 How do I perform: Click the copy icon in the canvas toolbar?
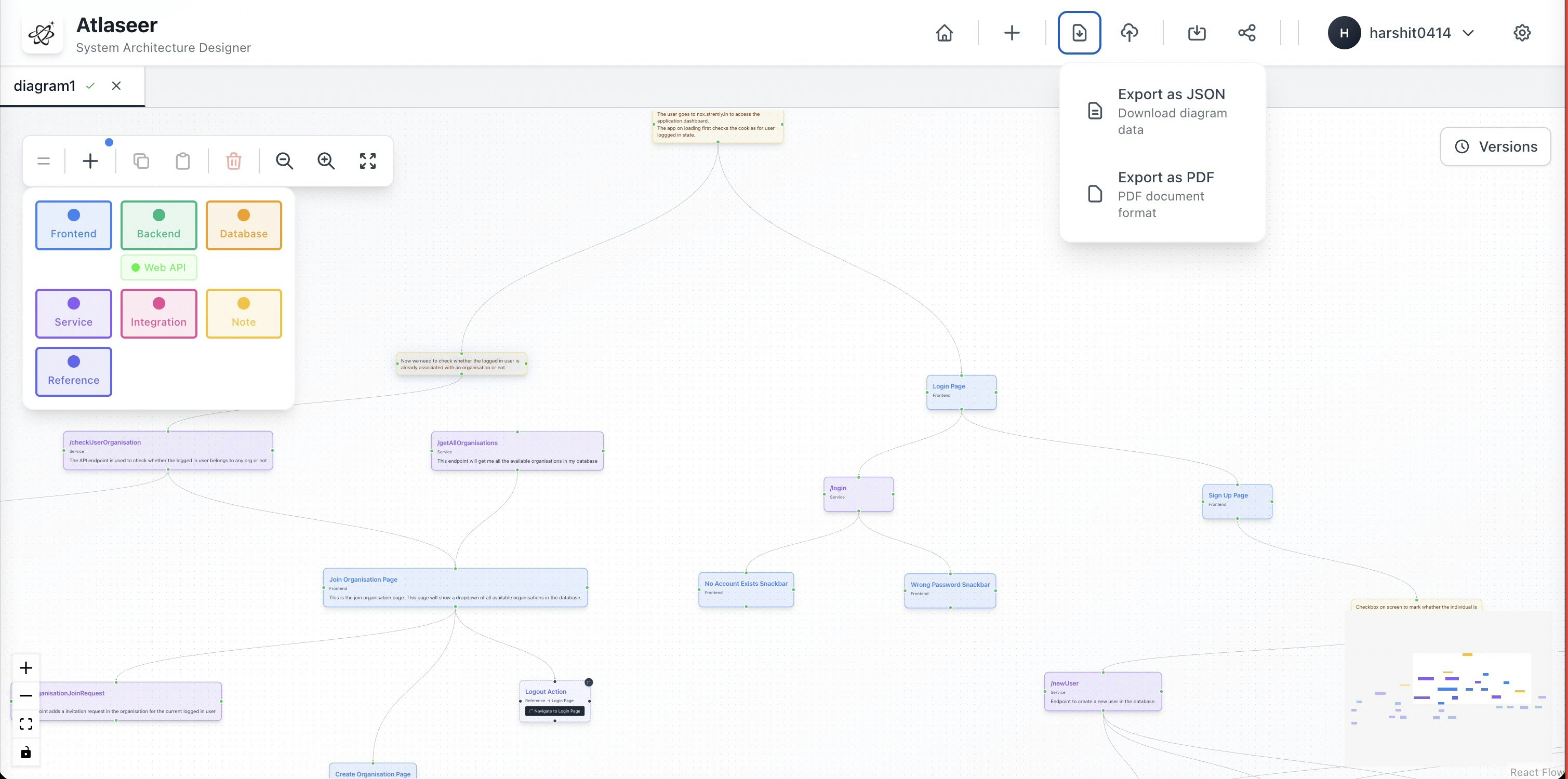pos(141,162)
